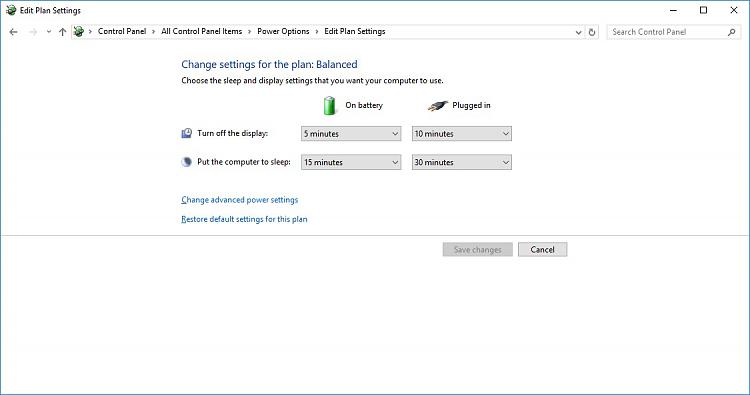Screen dimensions: 750x395
Task: Go back using the back arrow
Action: 13,32
